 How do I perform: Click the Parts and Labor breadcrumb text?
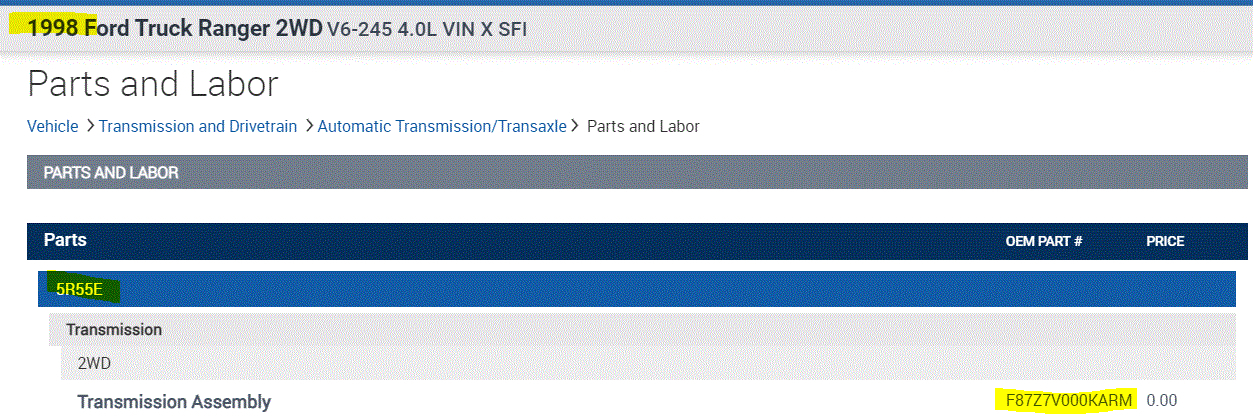pyautogui.click(x=643, y=126)
